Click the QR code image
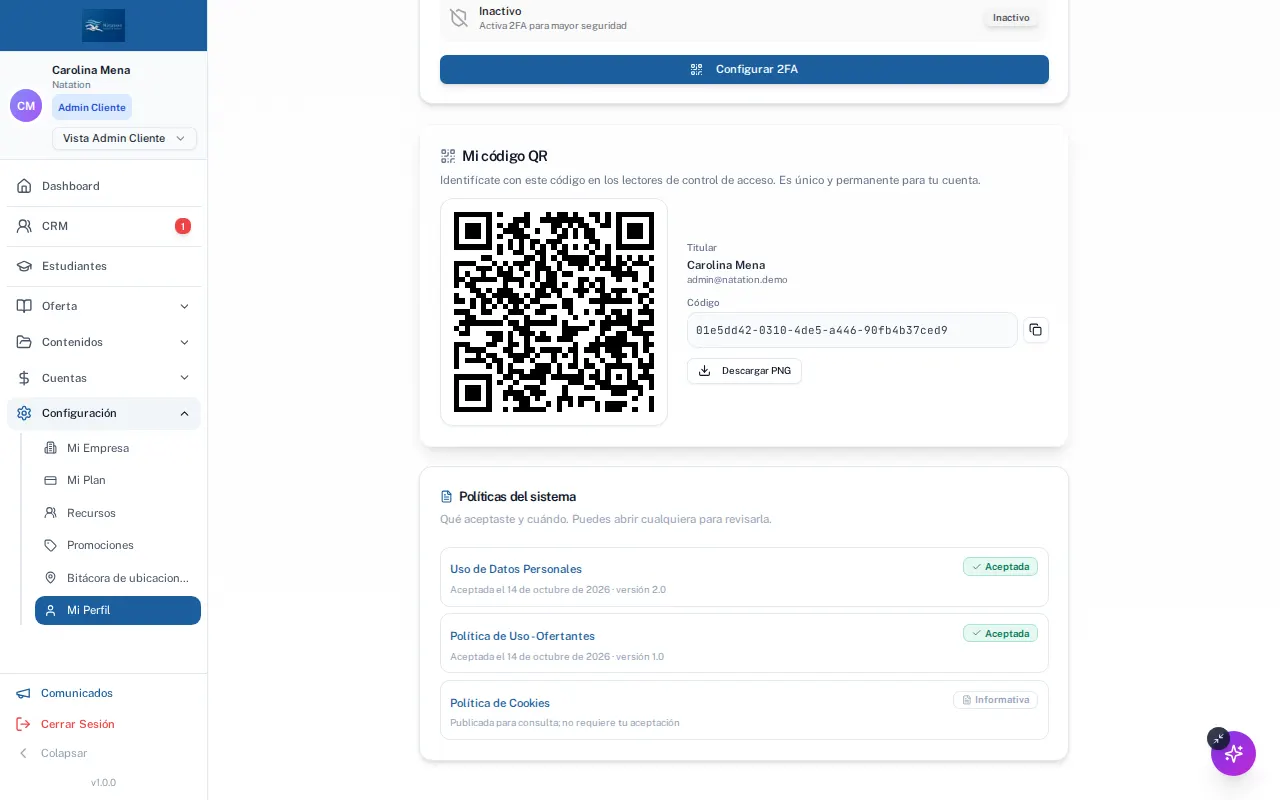This screenshot has height=800, width=1280. point(554,312)
